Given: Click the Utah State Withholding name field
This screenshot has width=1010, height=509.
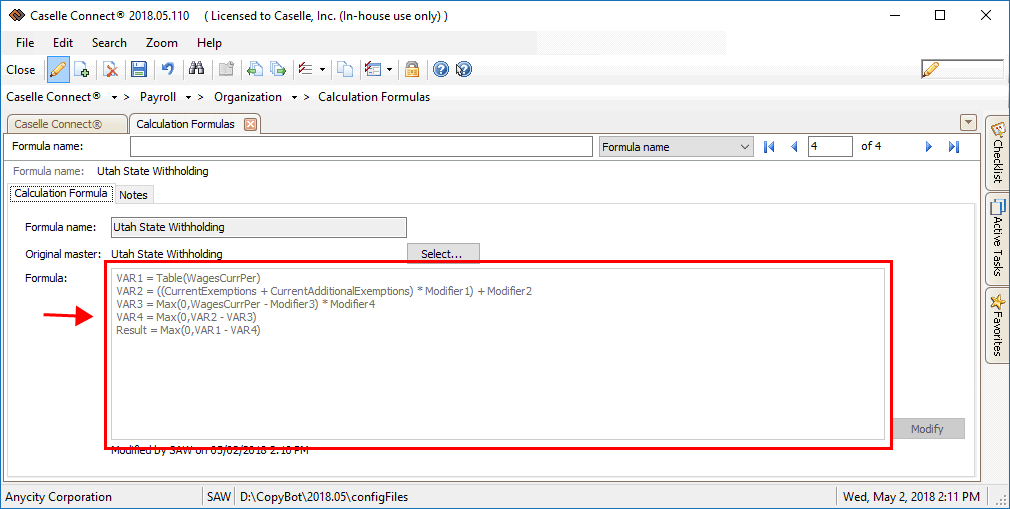Looking at the screenshot, I should (x=259, y=227).
